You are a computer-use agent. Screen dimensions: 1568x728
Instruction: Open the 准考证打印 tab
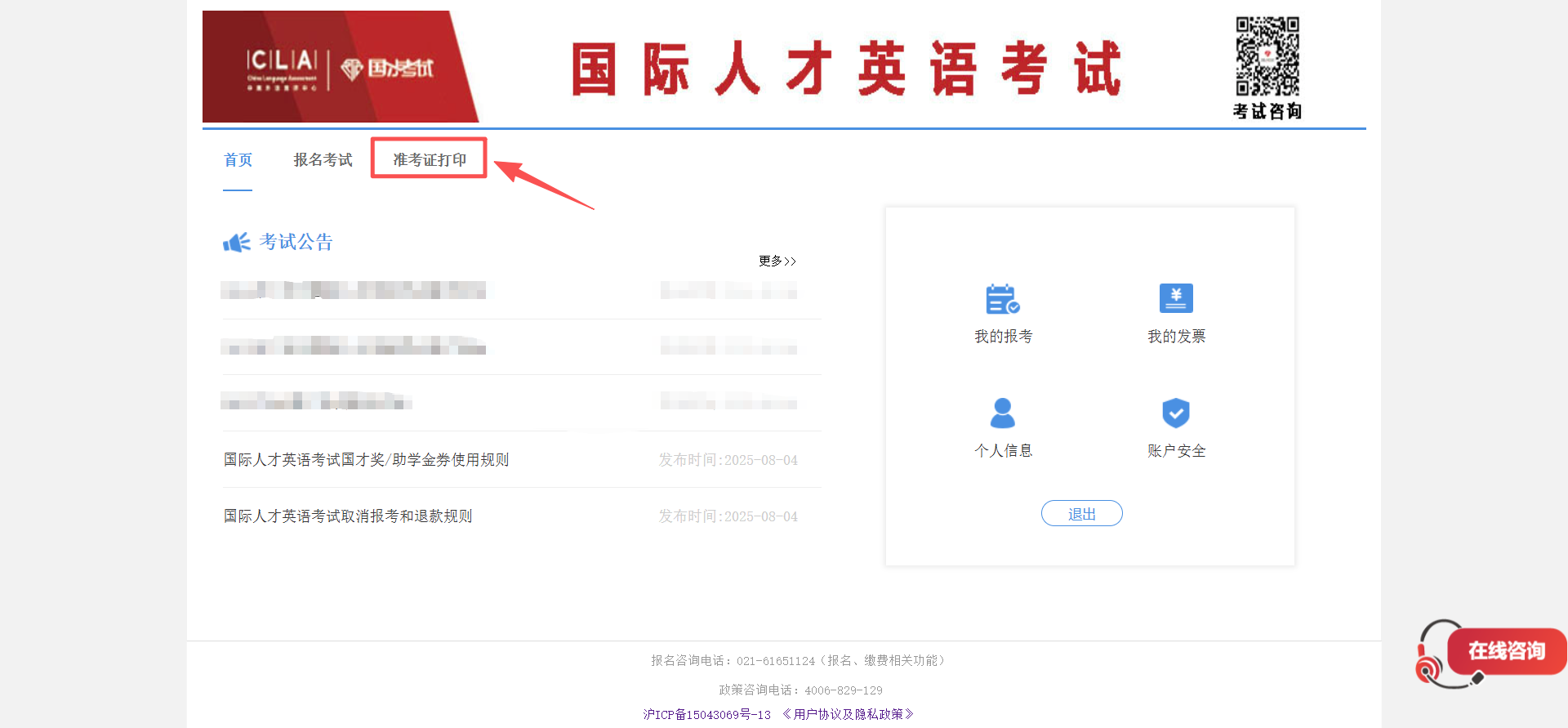point(430,160)
